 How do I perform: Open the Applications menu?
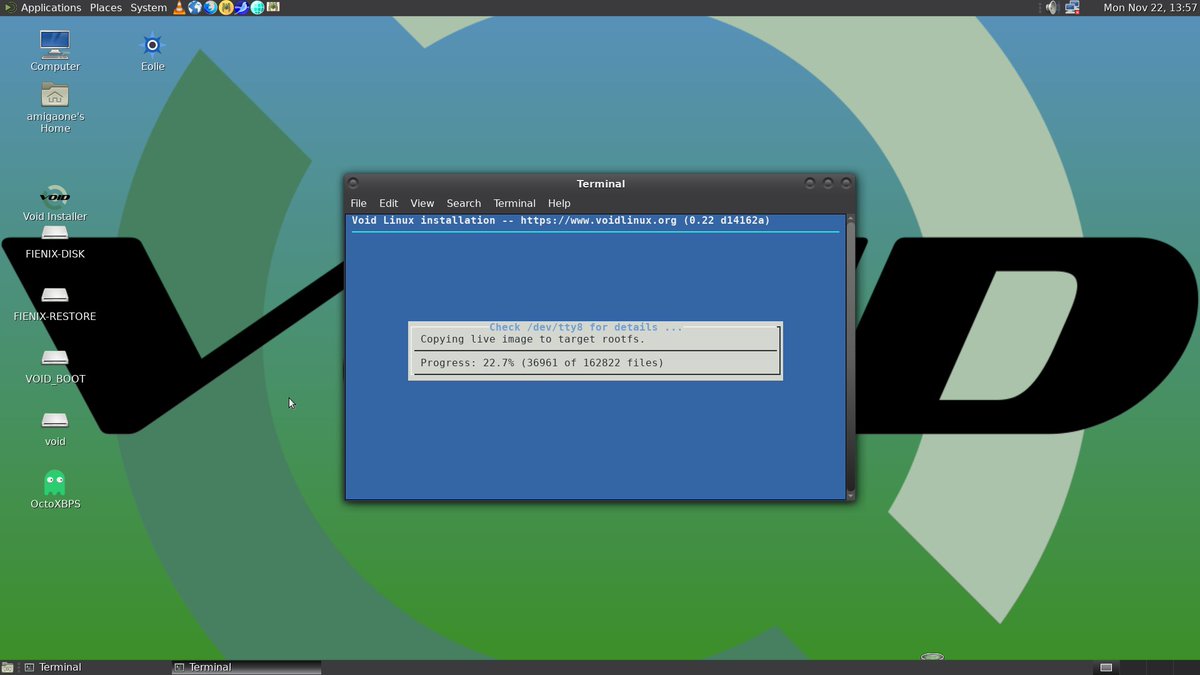(51, 7)
